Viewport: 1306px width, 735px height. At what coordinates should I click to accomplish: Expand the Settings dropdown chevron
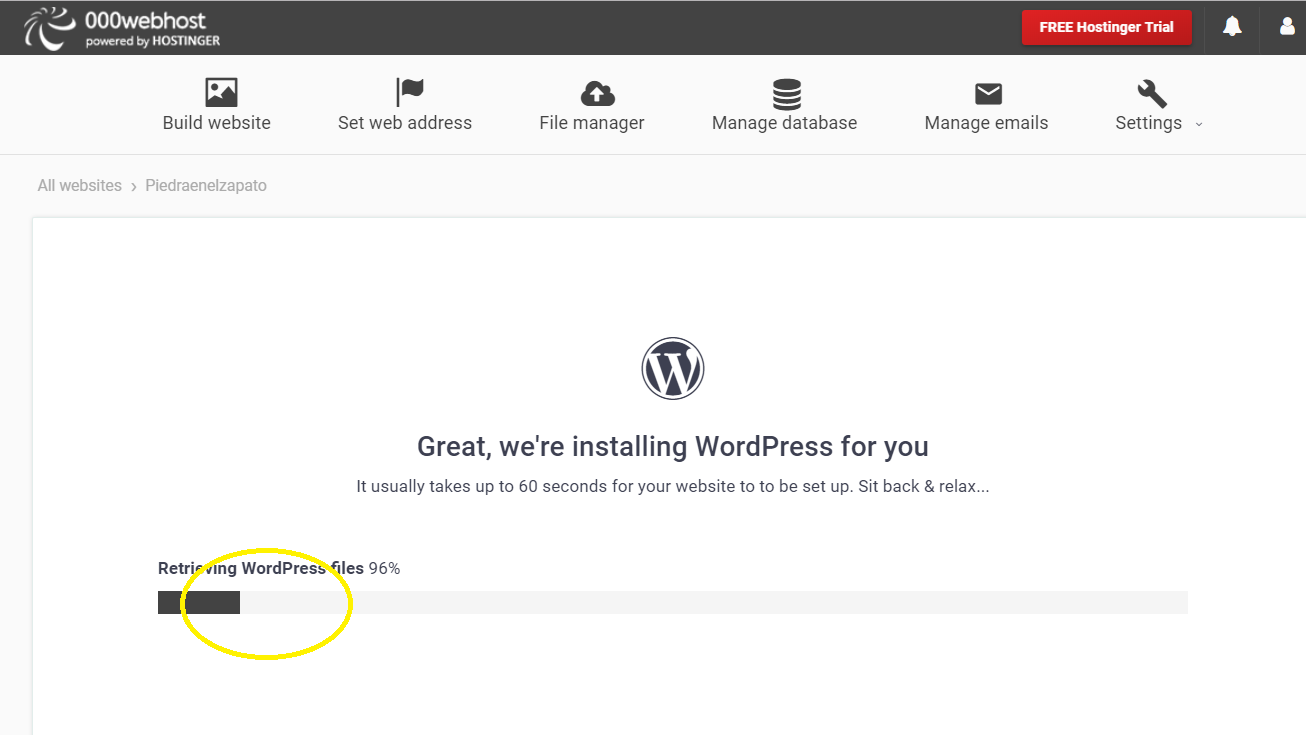(1198, 124)
